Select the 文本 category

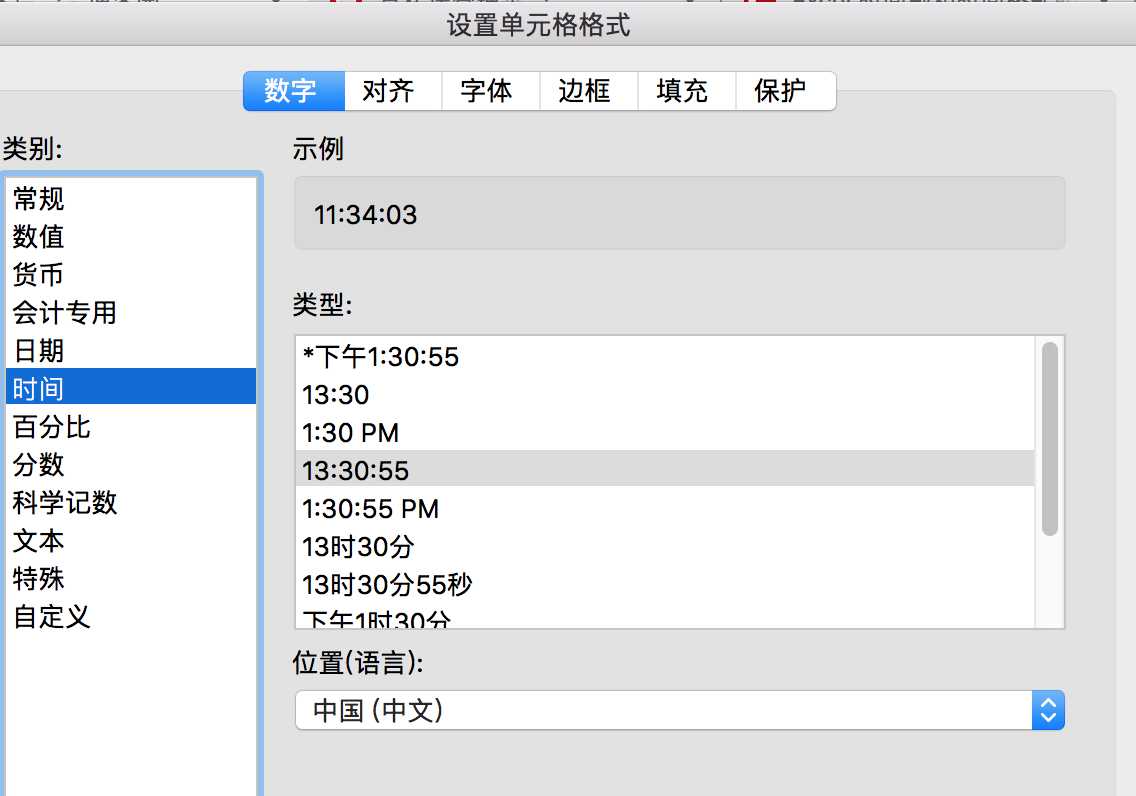coord(39,541)
